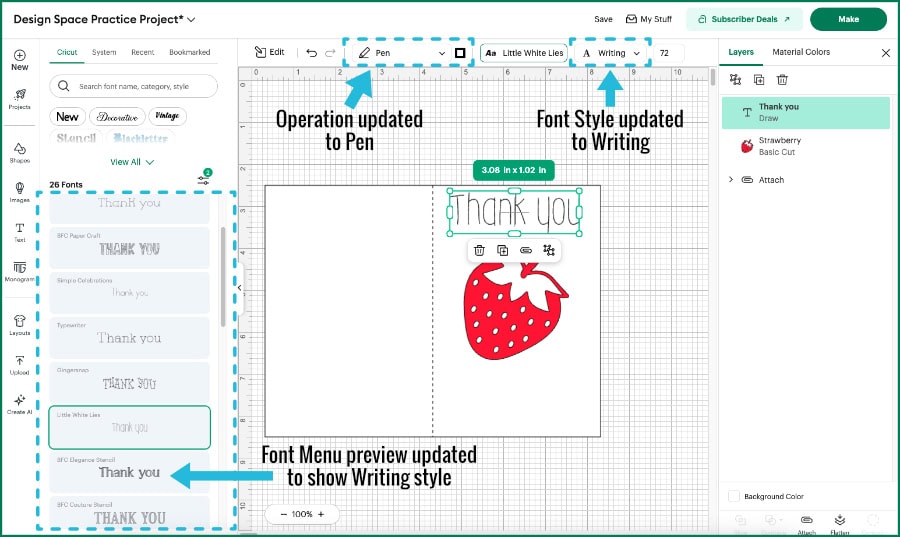
Task: Click the My Stuff icon
Action: tap(649, 19)
